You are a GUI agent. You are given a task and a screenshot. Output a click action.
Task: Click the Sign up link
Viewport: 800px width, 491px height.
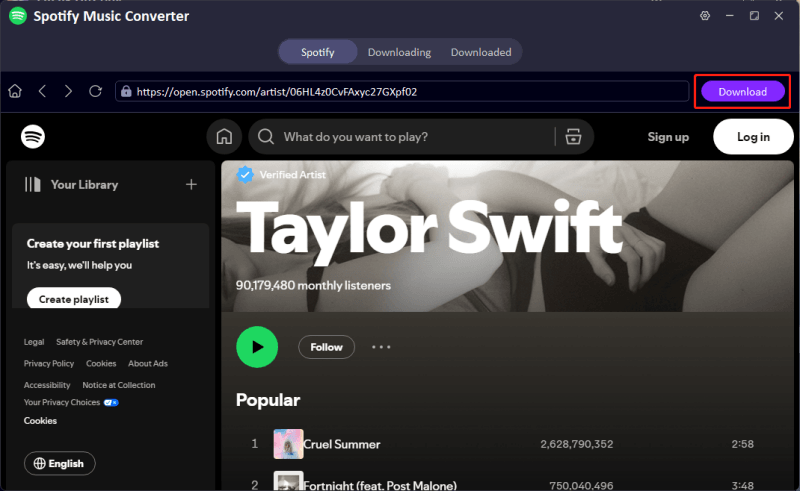click(668, 137)
